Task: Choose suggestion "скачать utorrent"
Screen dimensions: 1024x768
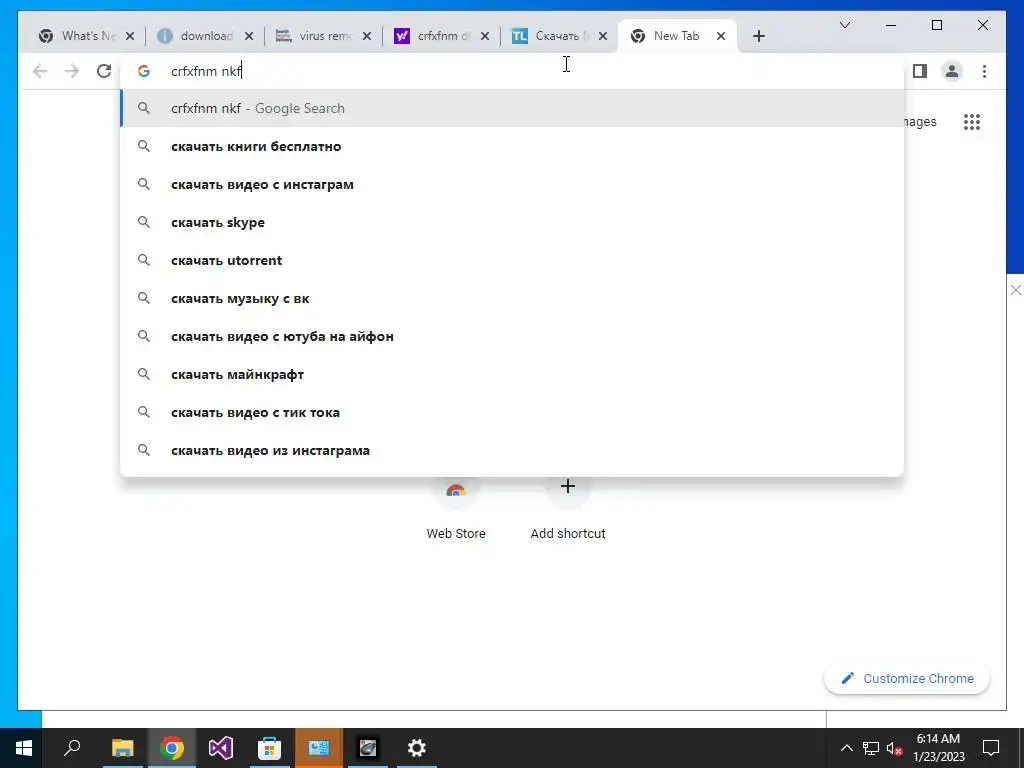Action: pyautogui.click(x=512, y=260)
